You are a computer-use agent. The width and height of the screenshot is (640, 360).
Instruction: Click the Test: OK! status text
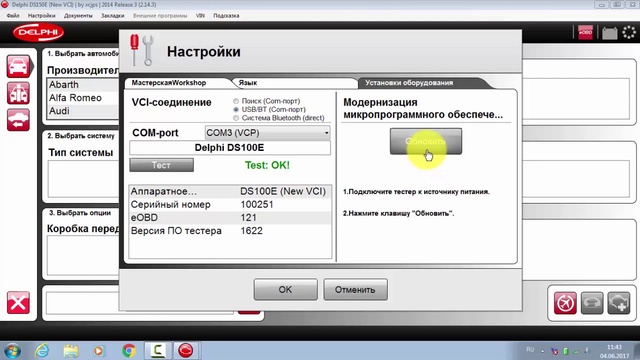click(267, 165)
